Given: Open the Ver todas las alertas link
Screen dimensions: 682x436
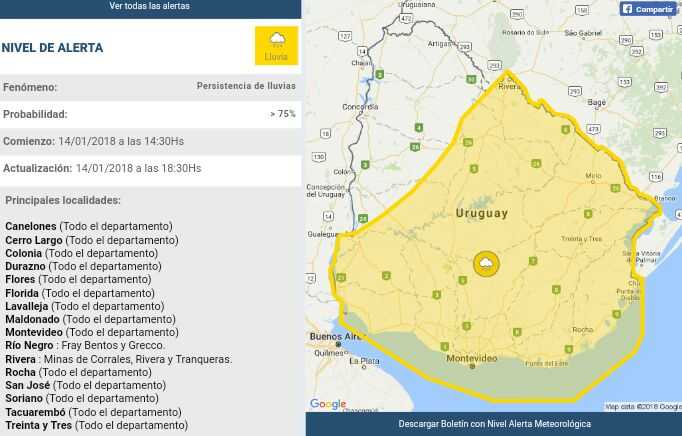Looking at the screenshot, I should coord(149,7).
